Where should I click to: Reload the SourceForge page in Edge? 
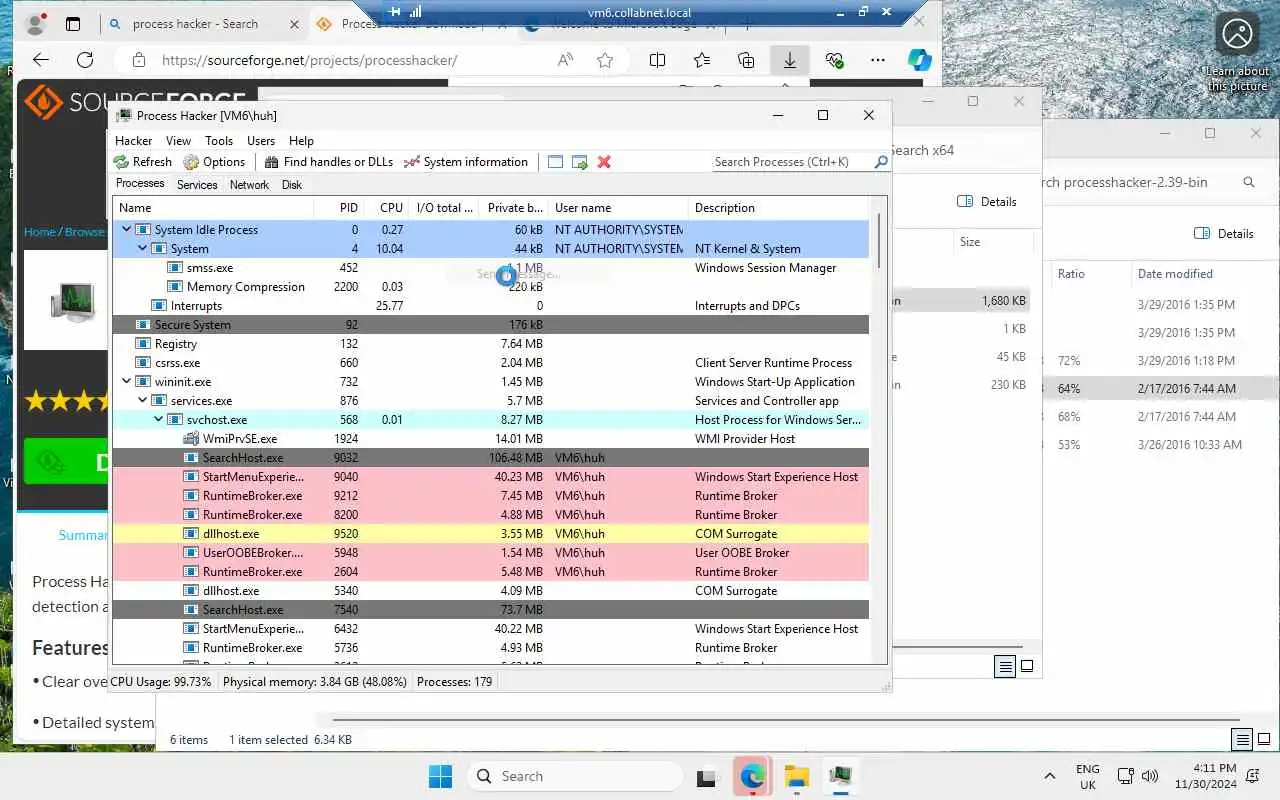click(x=85, y=60)
